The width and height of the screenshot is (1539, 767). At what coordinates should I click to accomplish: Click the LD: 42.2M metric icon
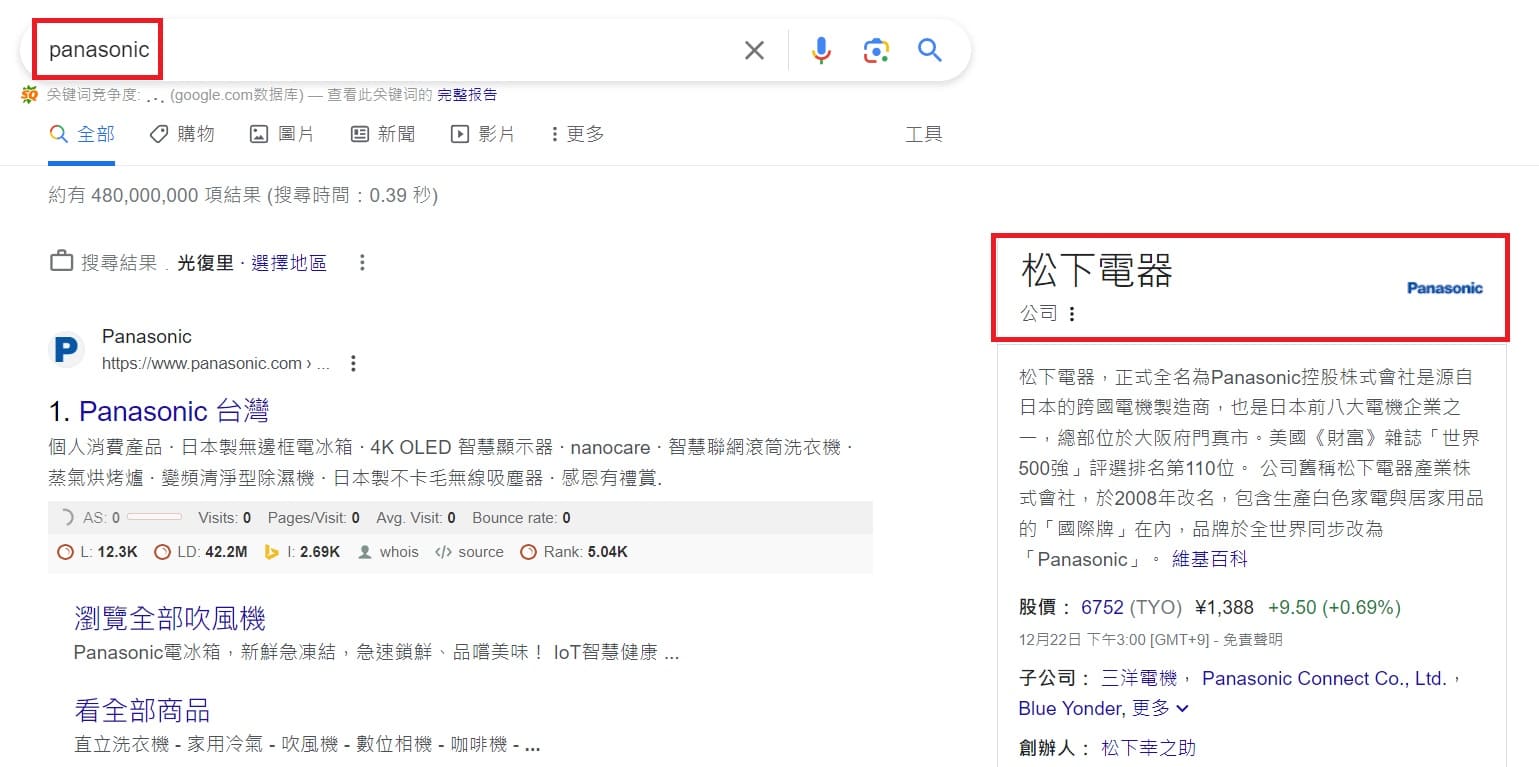coord(162,552)
